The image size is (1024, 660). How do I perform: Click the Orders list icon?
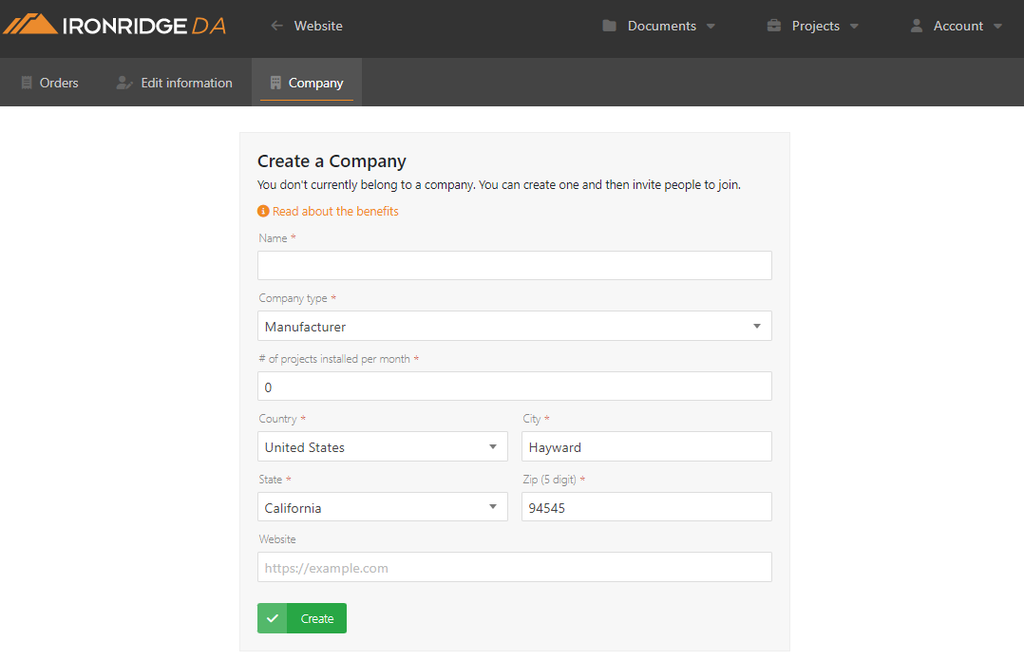27,83
